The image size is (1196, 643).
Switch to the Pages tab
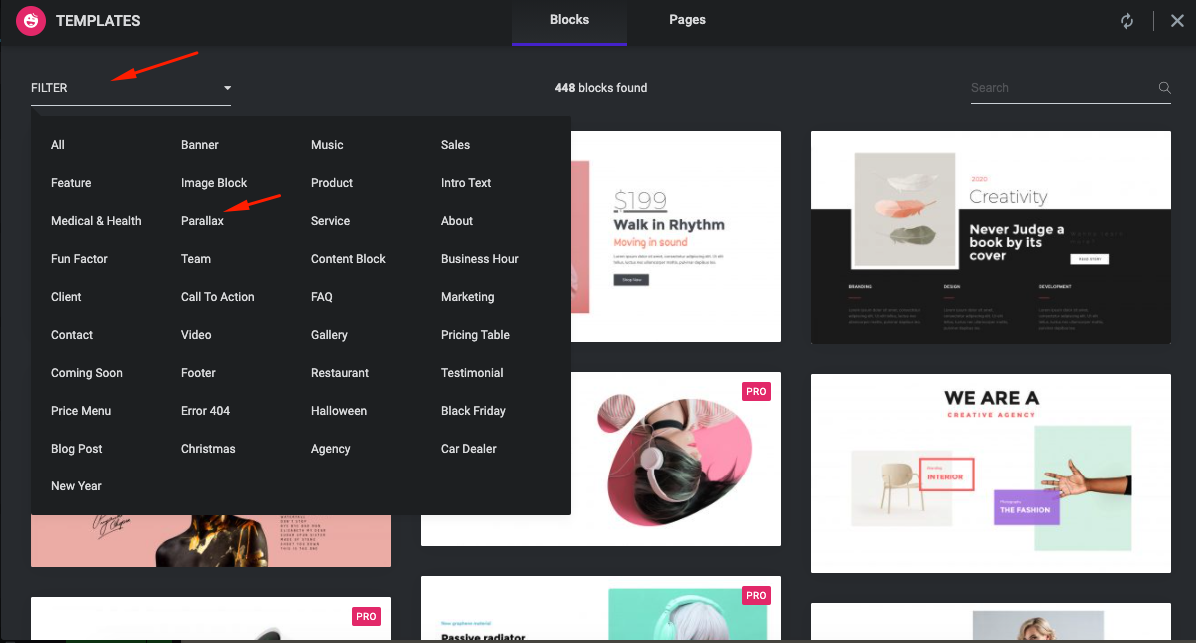click(687, 21)
